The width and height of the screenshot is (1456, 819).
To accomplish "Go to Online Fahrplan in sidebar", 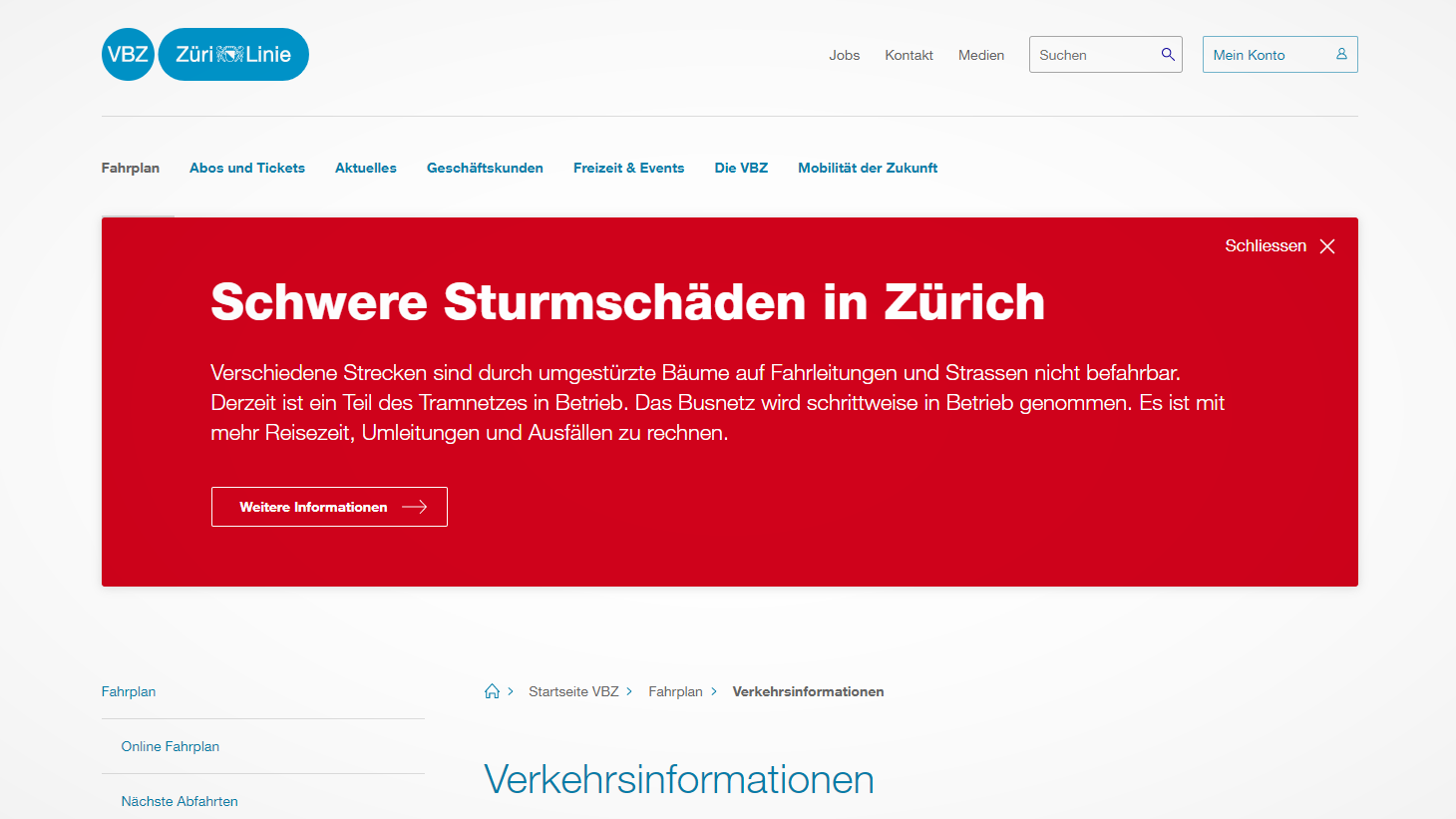I will point(171,746).
